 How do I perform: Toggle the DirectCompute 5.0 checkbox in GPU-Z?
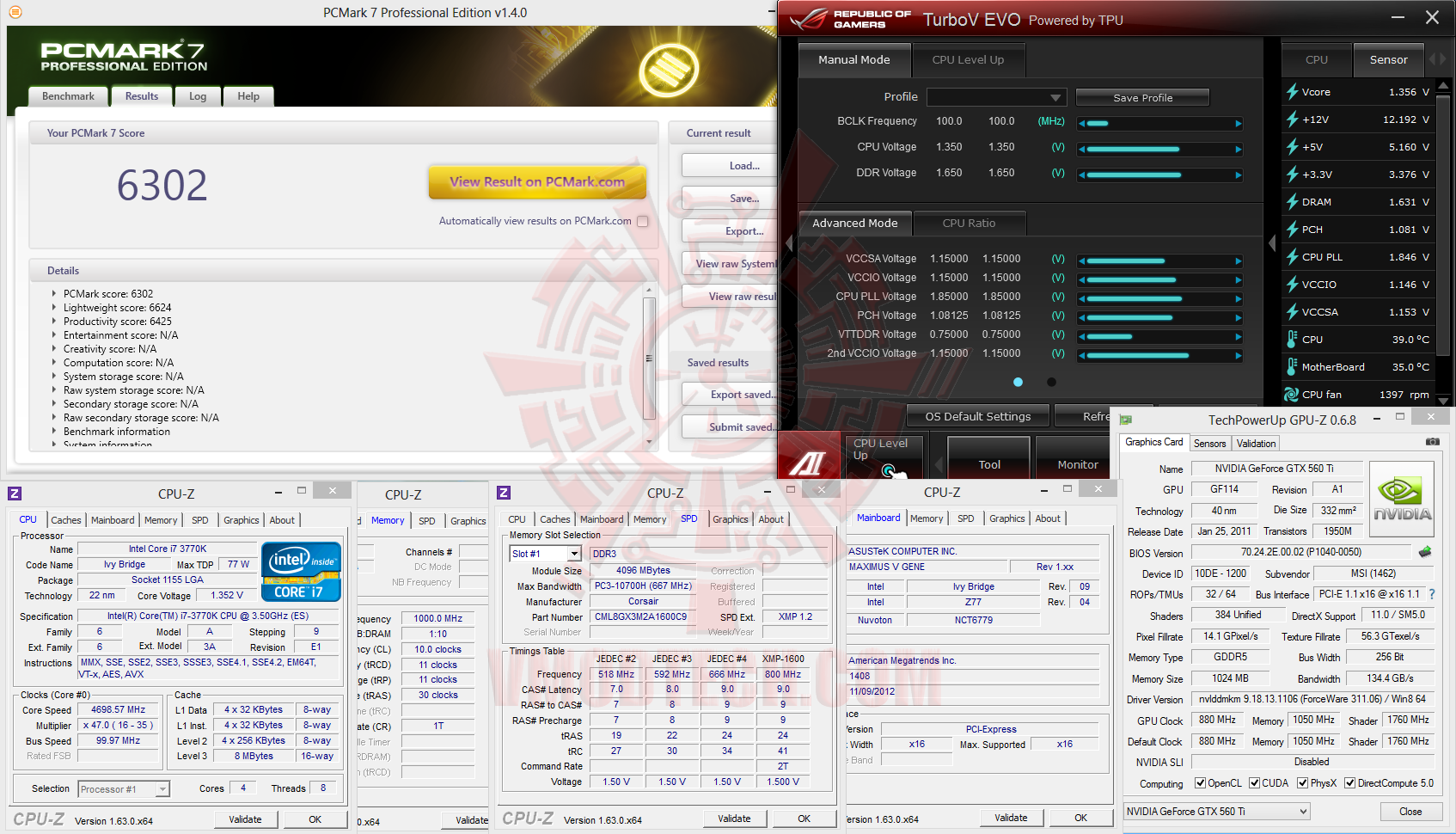[x=1350, y=783]
